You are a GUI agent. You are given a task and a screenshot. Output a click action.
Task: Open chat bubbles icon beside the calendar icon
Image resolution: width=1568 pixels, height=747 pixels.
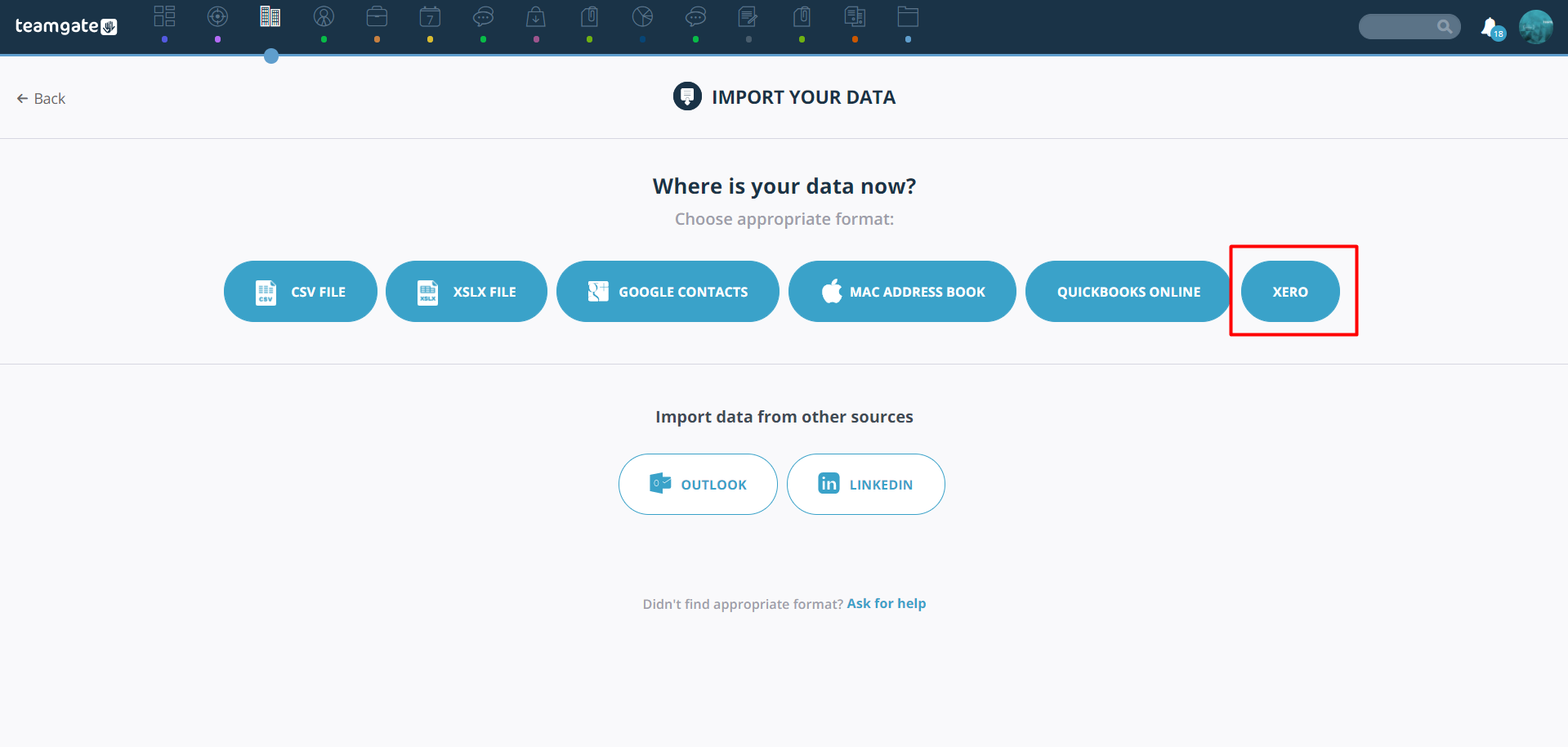[x=483, y=16]
